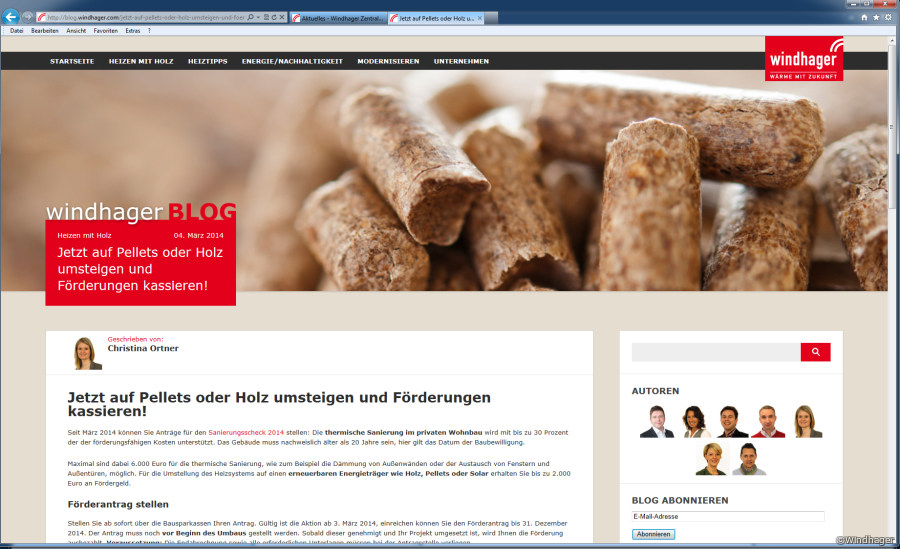Open the Favoriten menu in menu bar
The height and width of the screenshot is (549, 900).
(x=105, y=31)
